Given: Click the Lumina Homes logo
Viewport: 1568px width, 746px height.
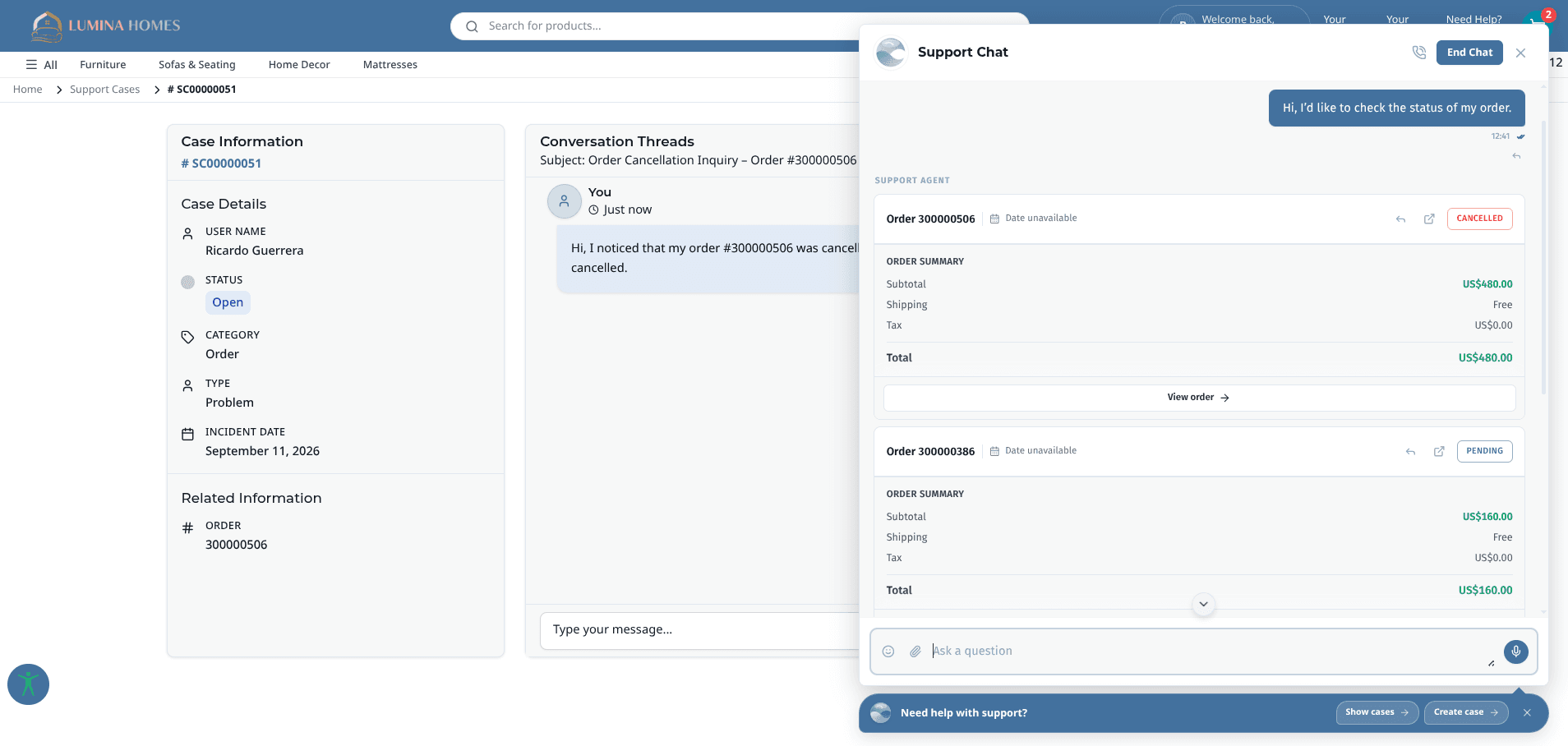Looking at the screenshot, I should (105, 25).
